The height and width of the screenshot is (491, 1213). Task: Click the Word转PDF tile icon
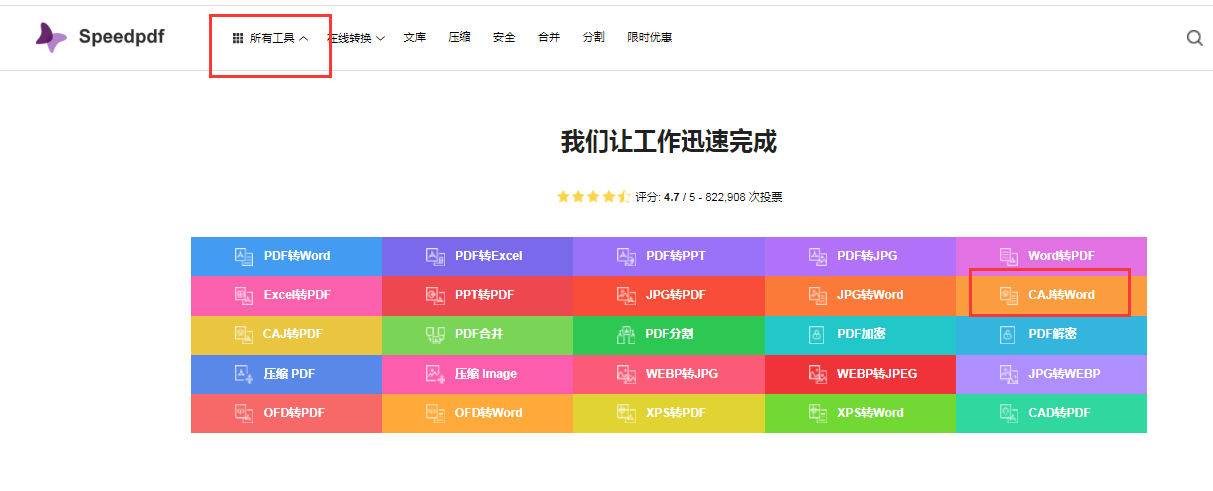tap(1009, 256)
